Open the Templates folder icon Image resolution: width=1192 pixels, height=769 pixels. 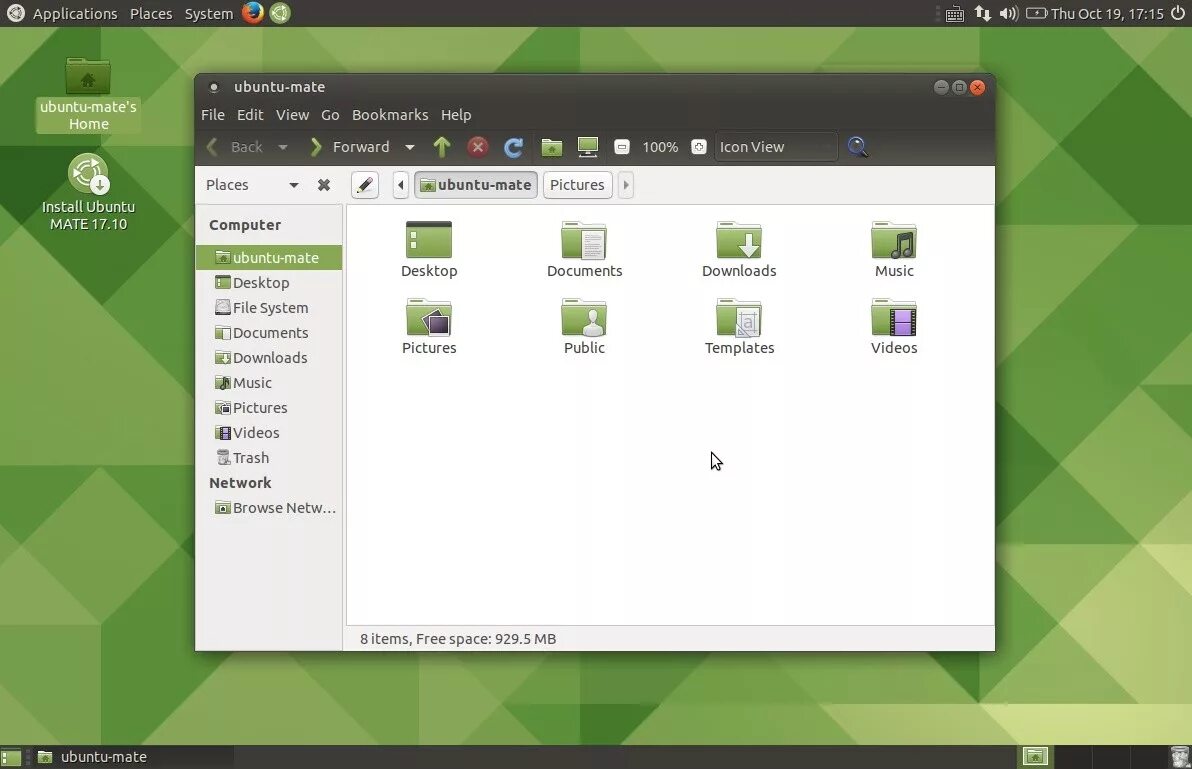739,327
